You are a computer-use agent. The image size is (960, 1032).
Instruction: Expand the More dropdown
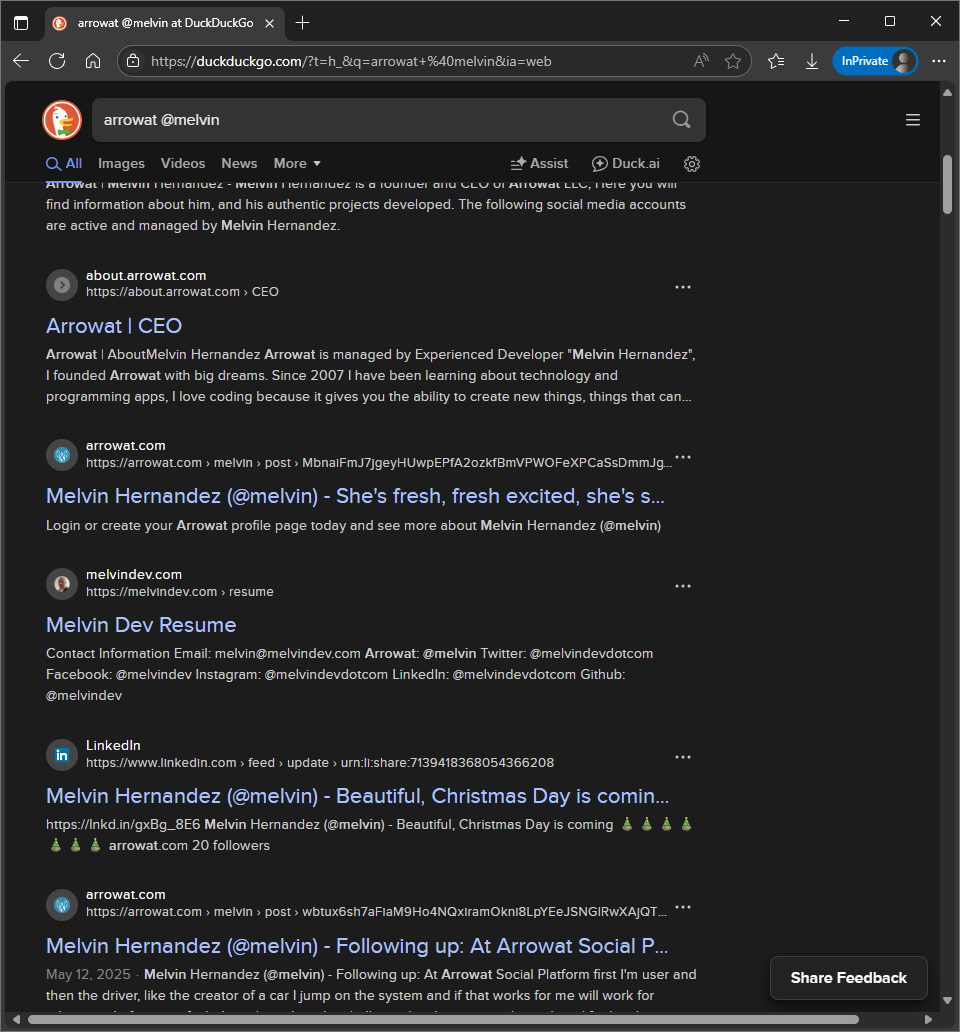pos(297,164)
